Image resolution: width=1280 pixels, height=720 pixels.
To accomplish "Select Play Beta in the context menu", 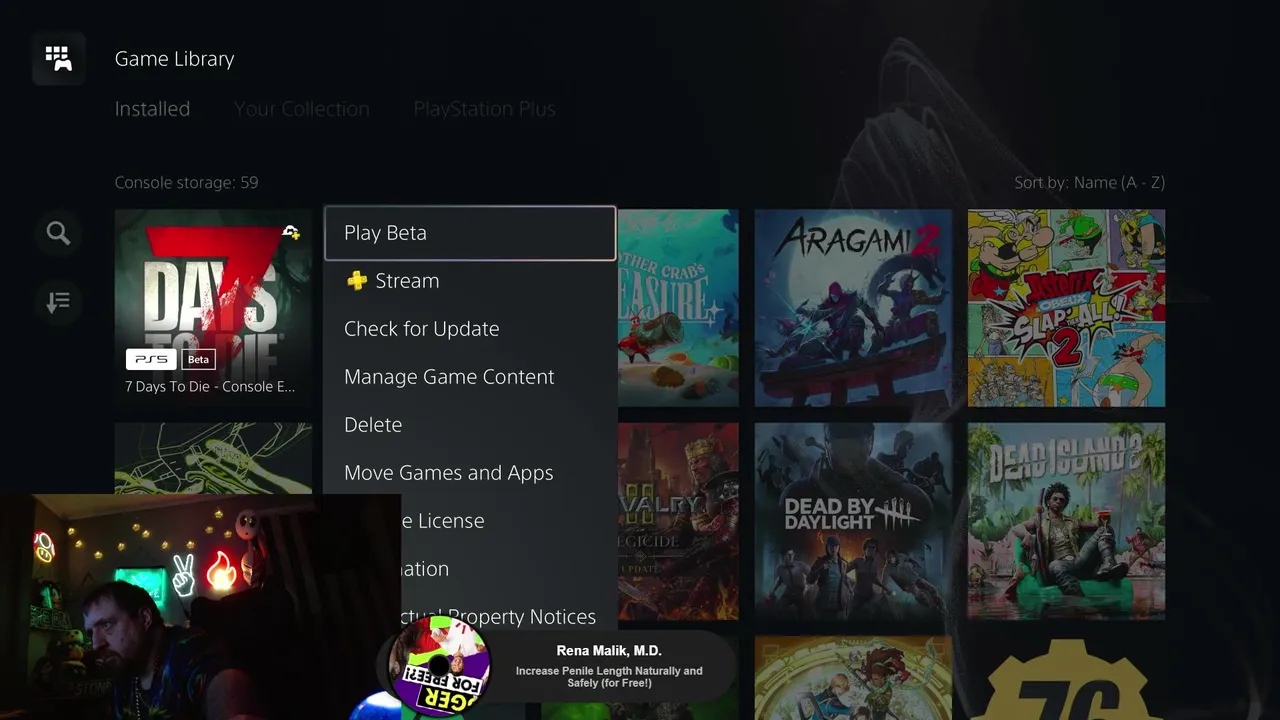I will click(x=470, y=233).
